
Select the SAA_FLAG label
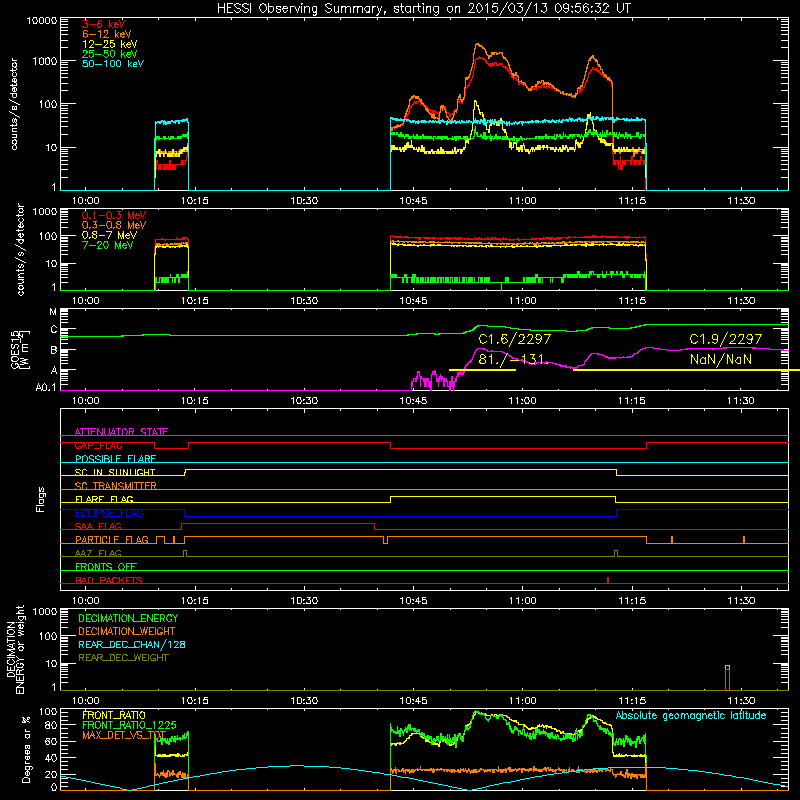click(x=98, y=526)
